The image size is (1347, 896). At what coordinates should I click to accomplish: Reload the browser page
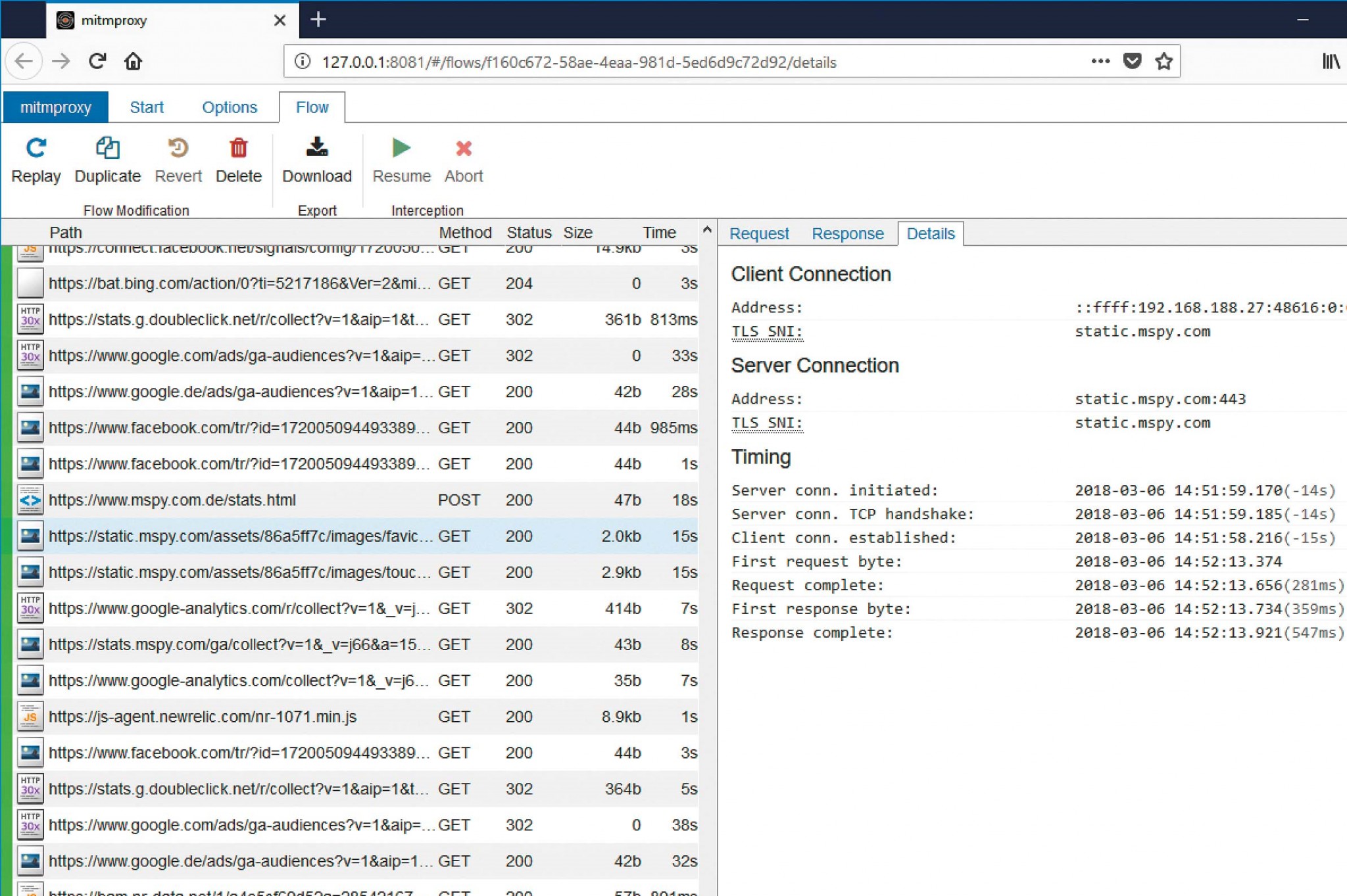(x=97, y=62)
